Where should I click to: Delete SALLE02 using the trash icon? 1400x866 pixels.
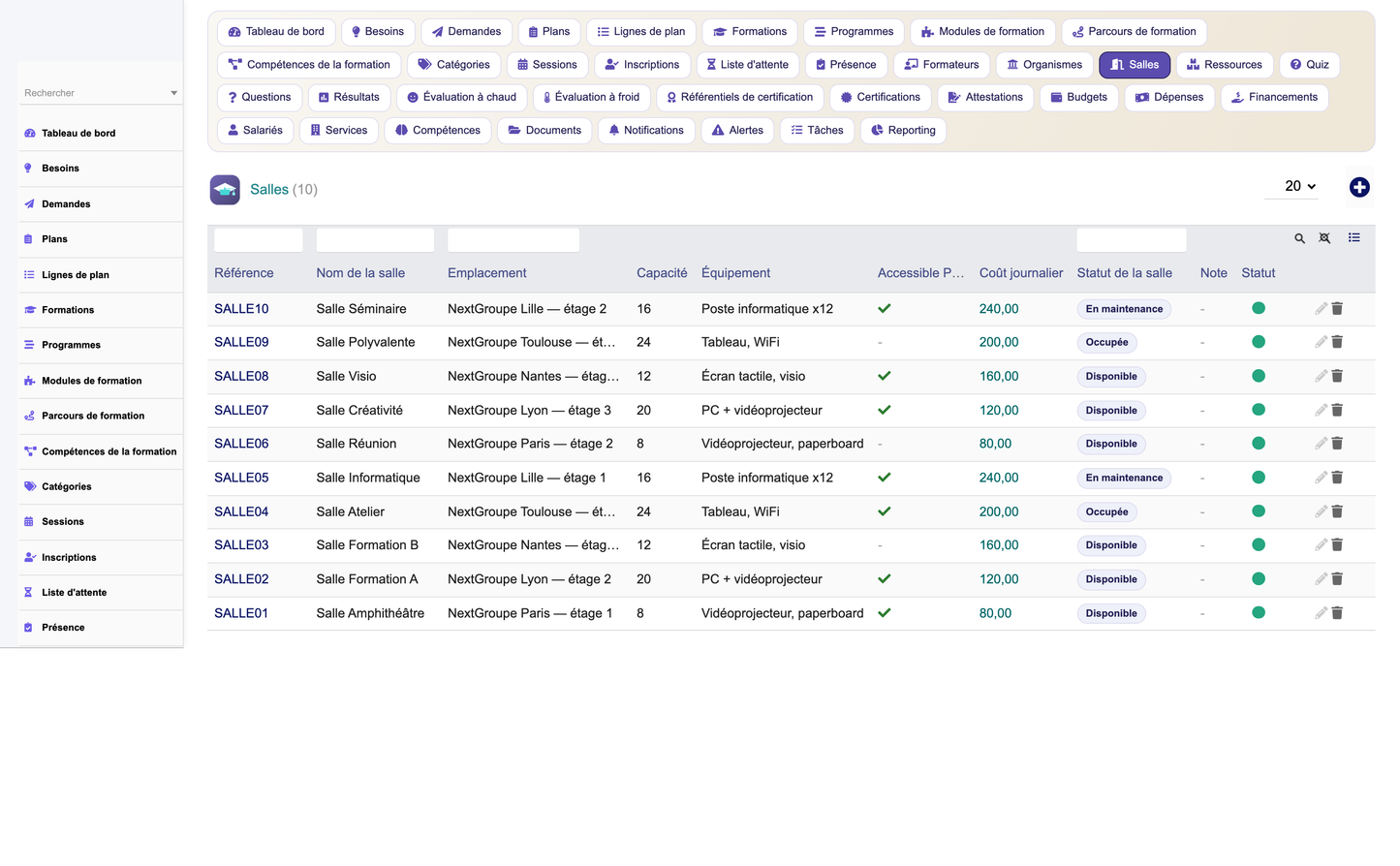pos(1337,579)
